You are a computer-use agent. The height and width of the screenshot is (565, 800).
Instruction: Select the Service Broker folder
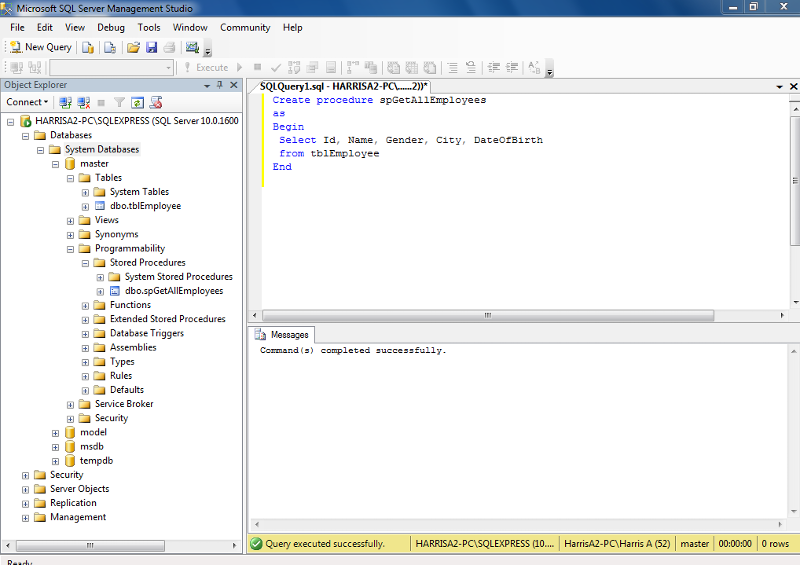pyautogui.click(x=124, y=404)
